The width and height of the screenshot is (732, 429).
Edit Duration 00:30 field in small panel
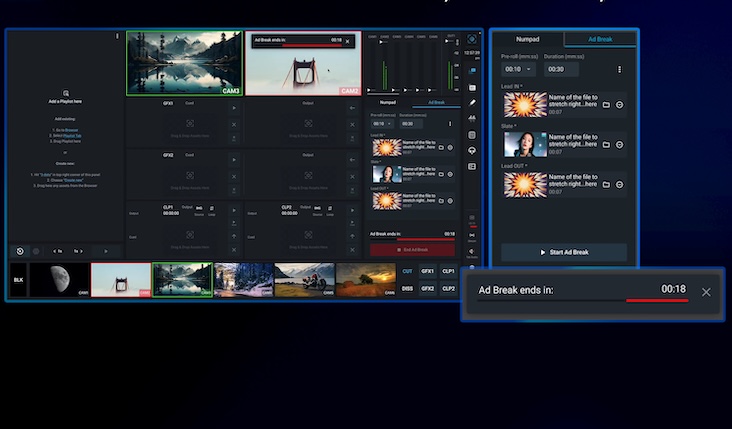(x=411, y=124)
